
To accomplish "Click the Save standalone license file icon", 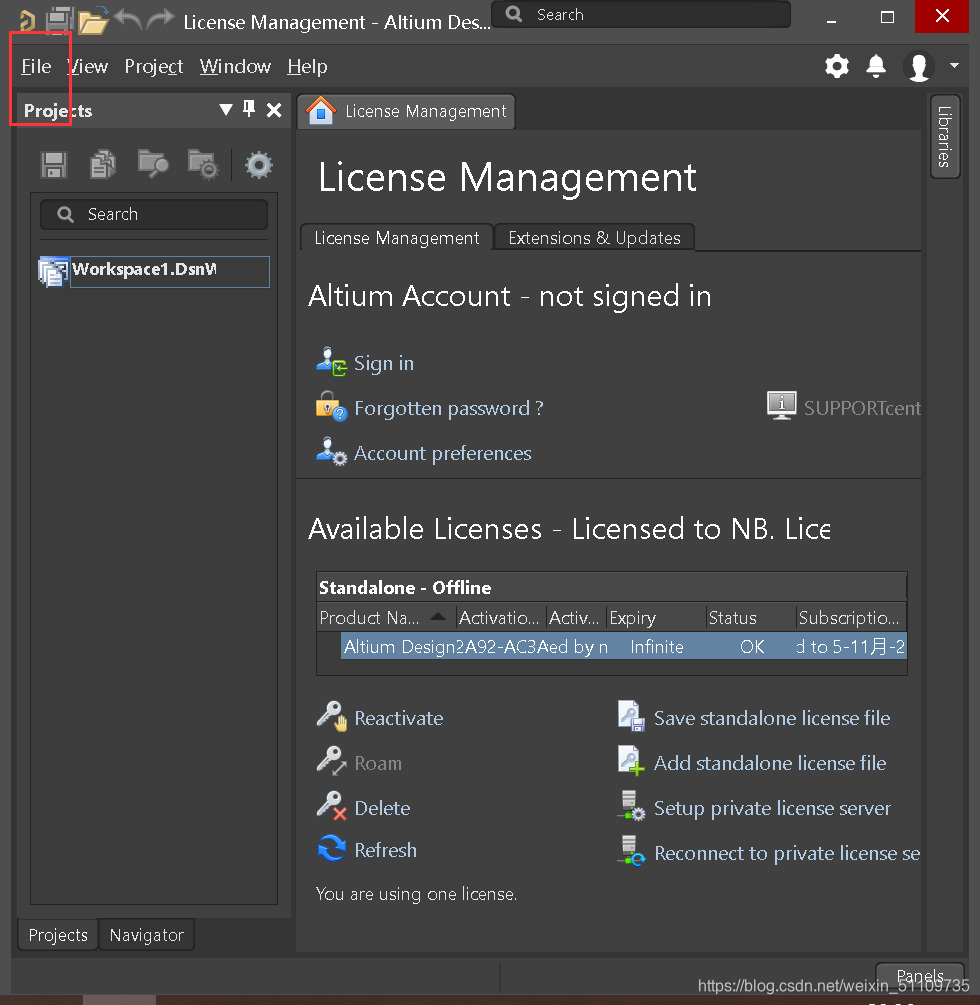I will pos(631,716).
